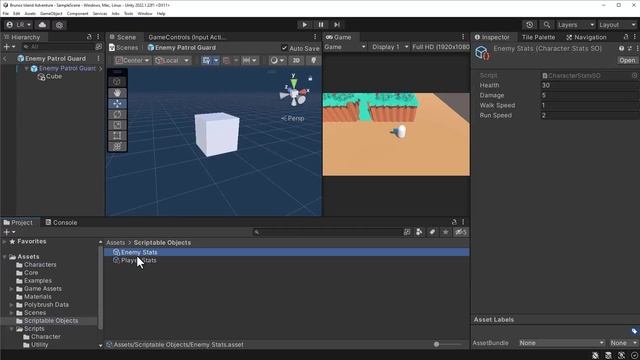The width and height of the screenshot is (640, 360).
Task: Lock the Hierarchy panel
Action: 89,37
